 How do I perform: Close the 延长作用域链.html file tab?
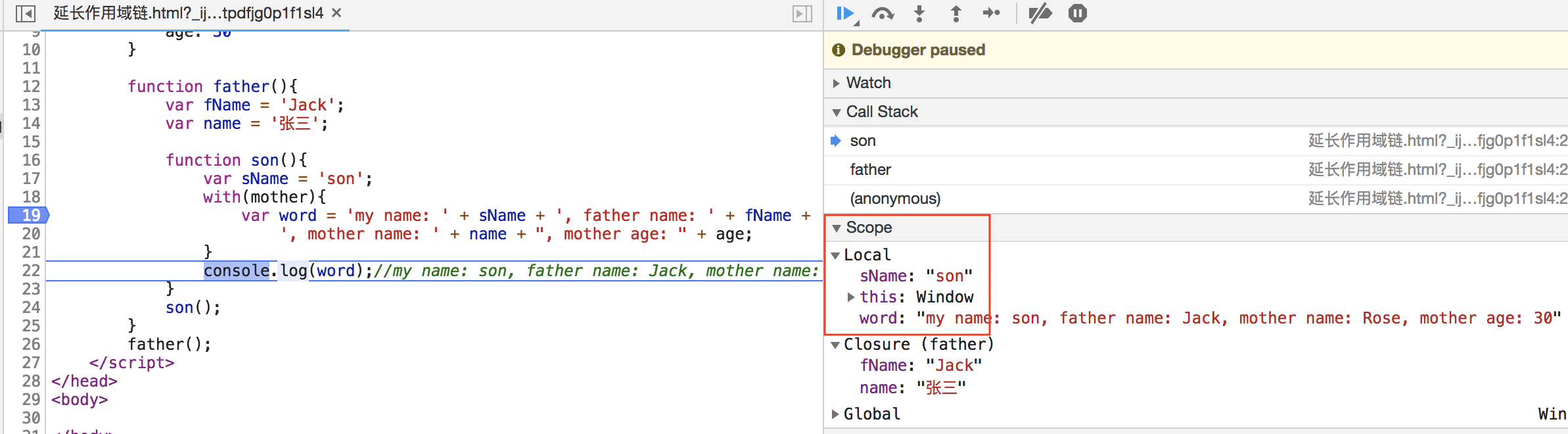tap(336, 13)
